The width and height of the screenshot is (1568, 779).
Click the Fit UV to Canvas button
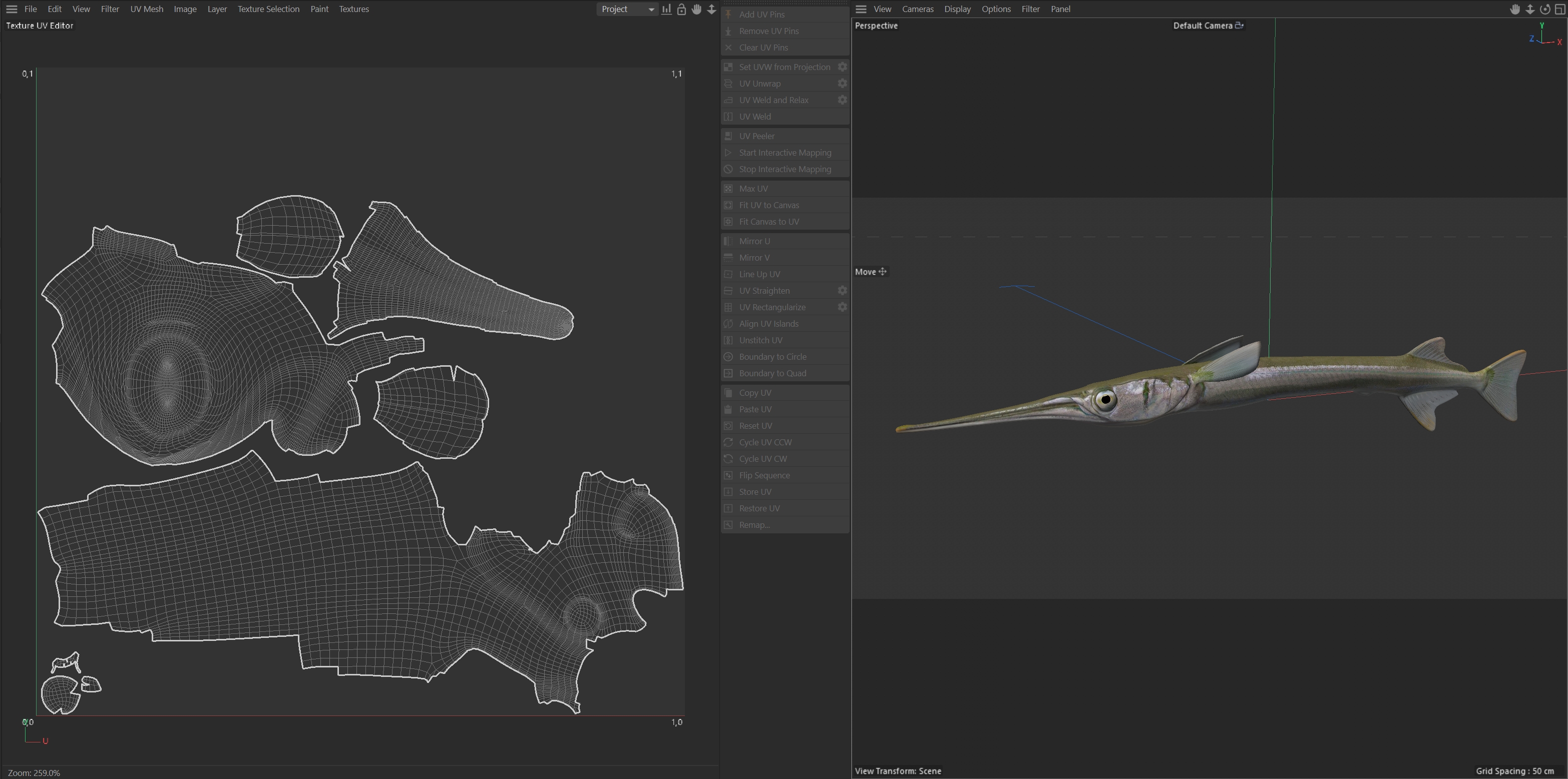click(769, 206)
